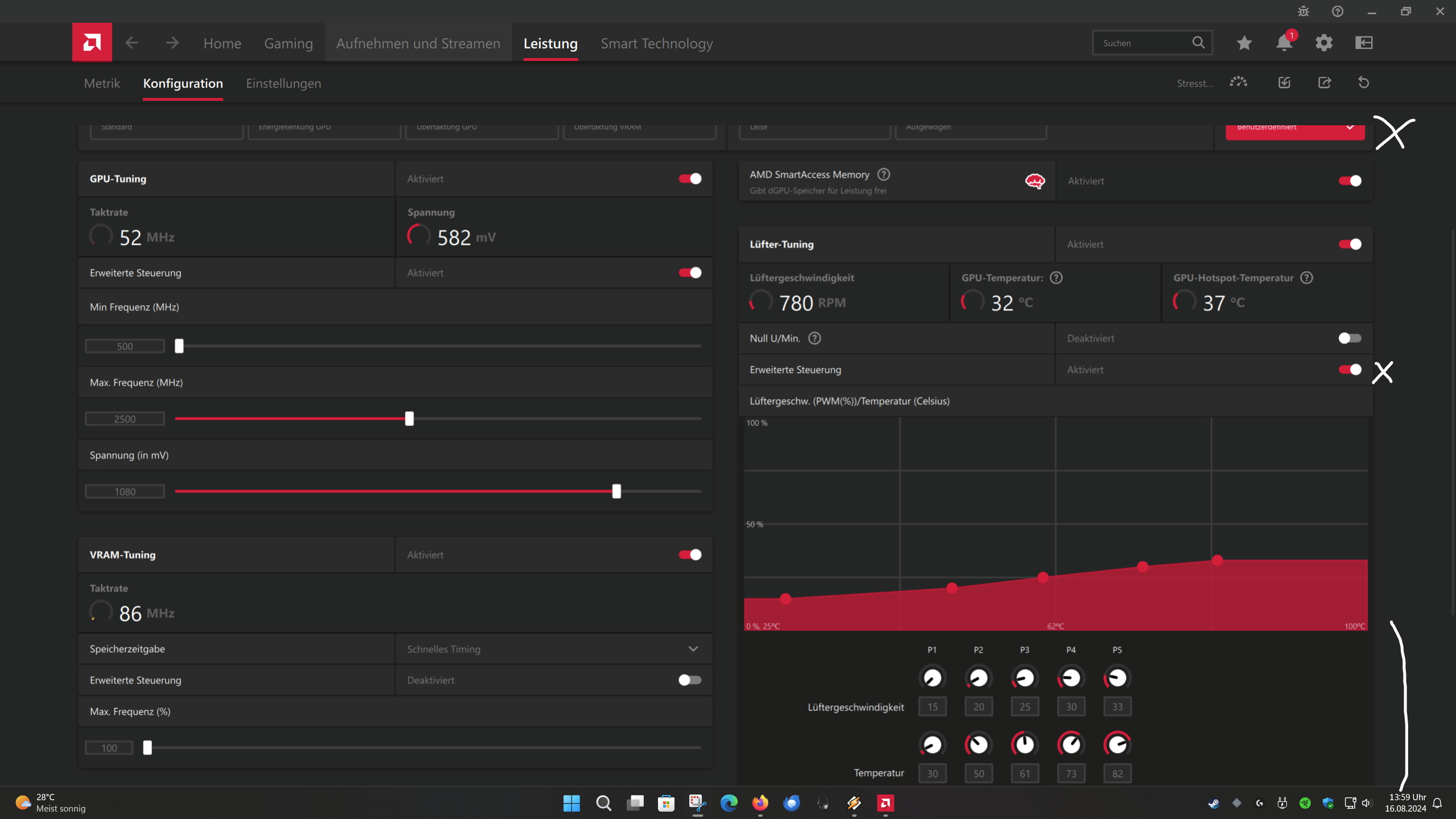This screenshot has width=1456, height=819.
Task: Open the notifications bell icon
Action: pyautogui.click(x=1284, y=43)
